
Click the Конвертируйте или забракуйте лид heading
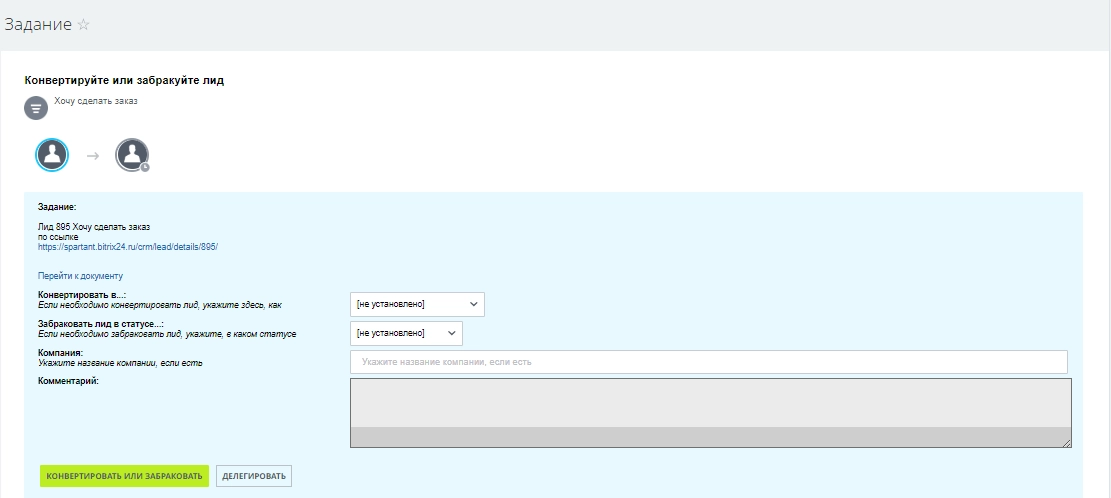[124, 80]
